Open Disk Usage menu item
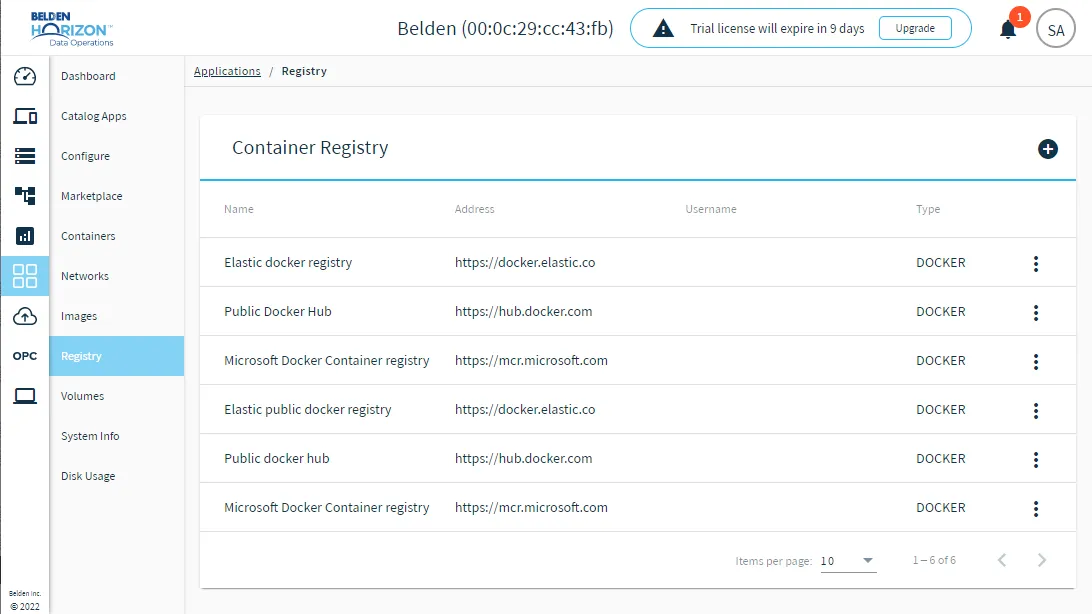Viewport: 1092px width, 614px height. click(x=88, y=476)
